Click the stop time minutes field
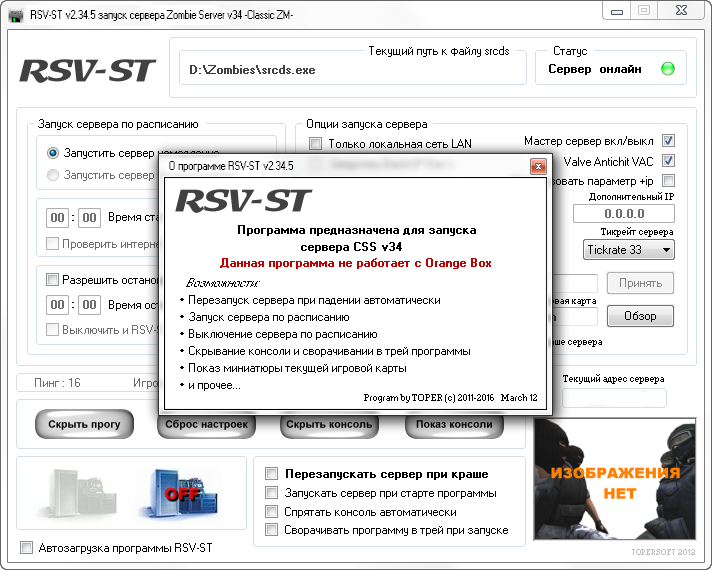 point(89,304)
